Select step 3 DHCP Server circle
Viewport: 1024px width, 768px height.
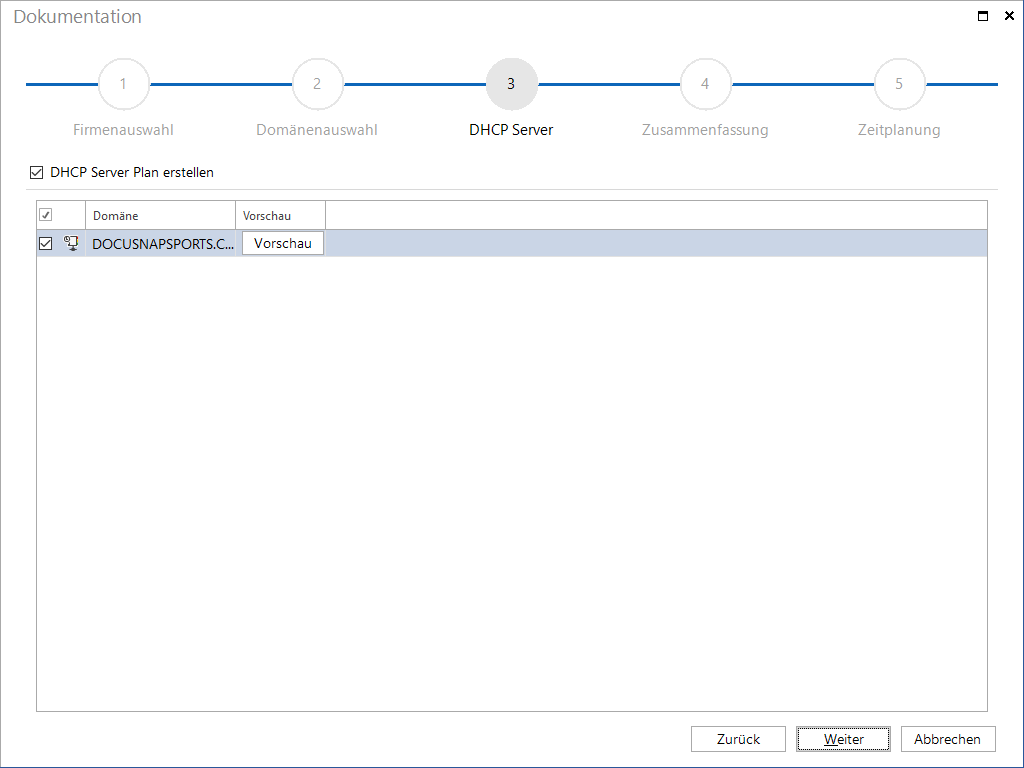(x=511, y=84)
